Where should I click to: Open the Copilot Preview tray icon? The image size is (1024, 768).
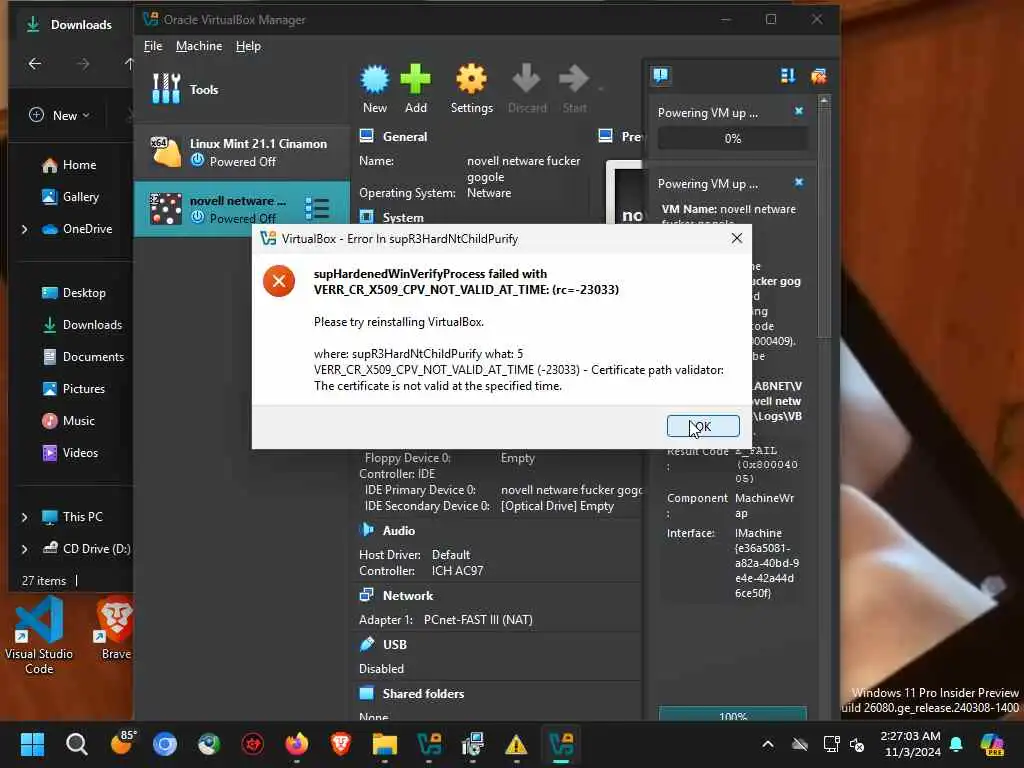click(992, 744)
